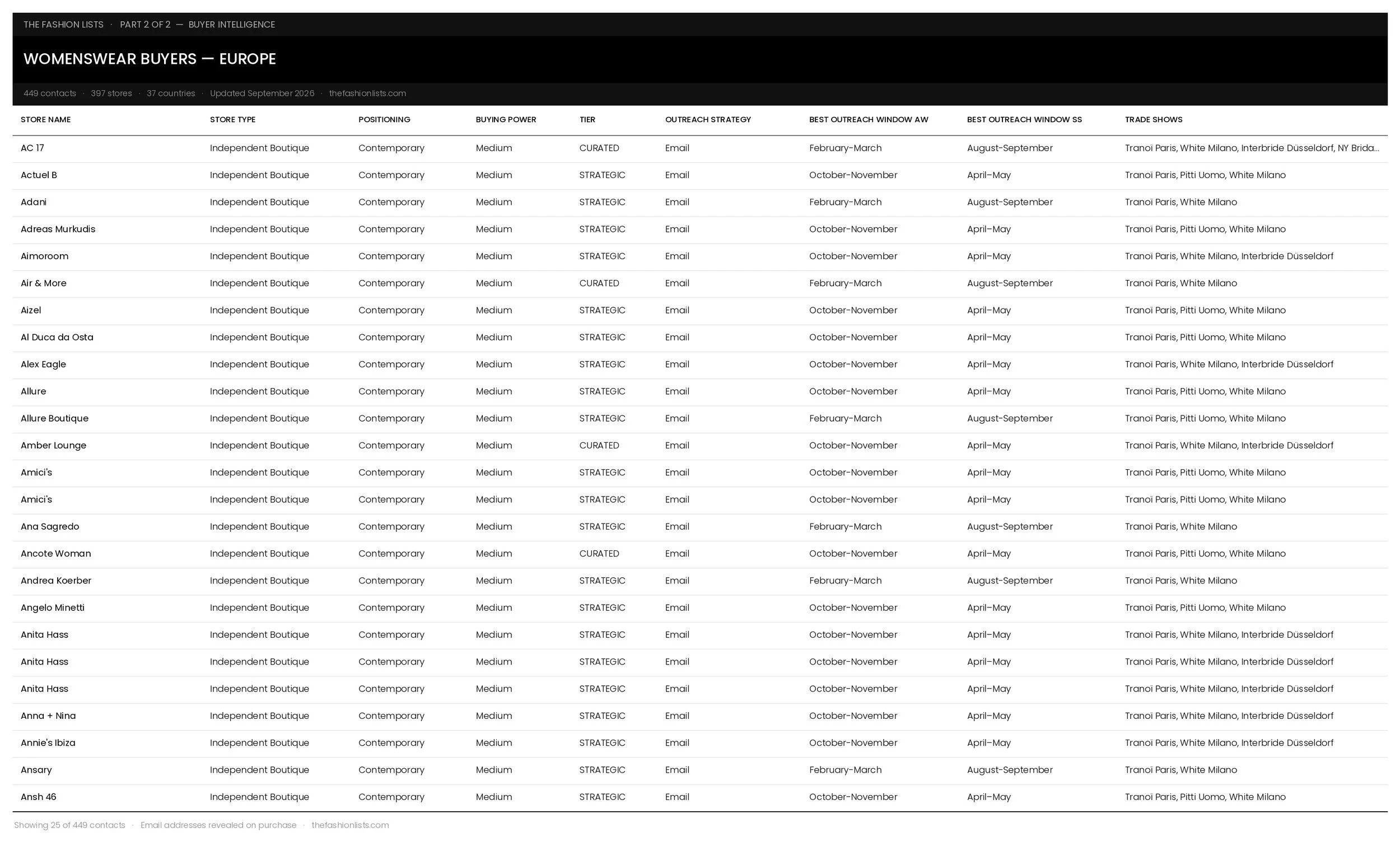Viewport: 1400px width, 851px height.
Task: Select the 'Aizel' store name
Action: tap(31, 310)
